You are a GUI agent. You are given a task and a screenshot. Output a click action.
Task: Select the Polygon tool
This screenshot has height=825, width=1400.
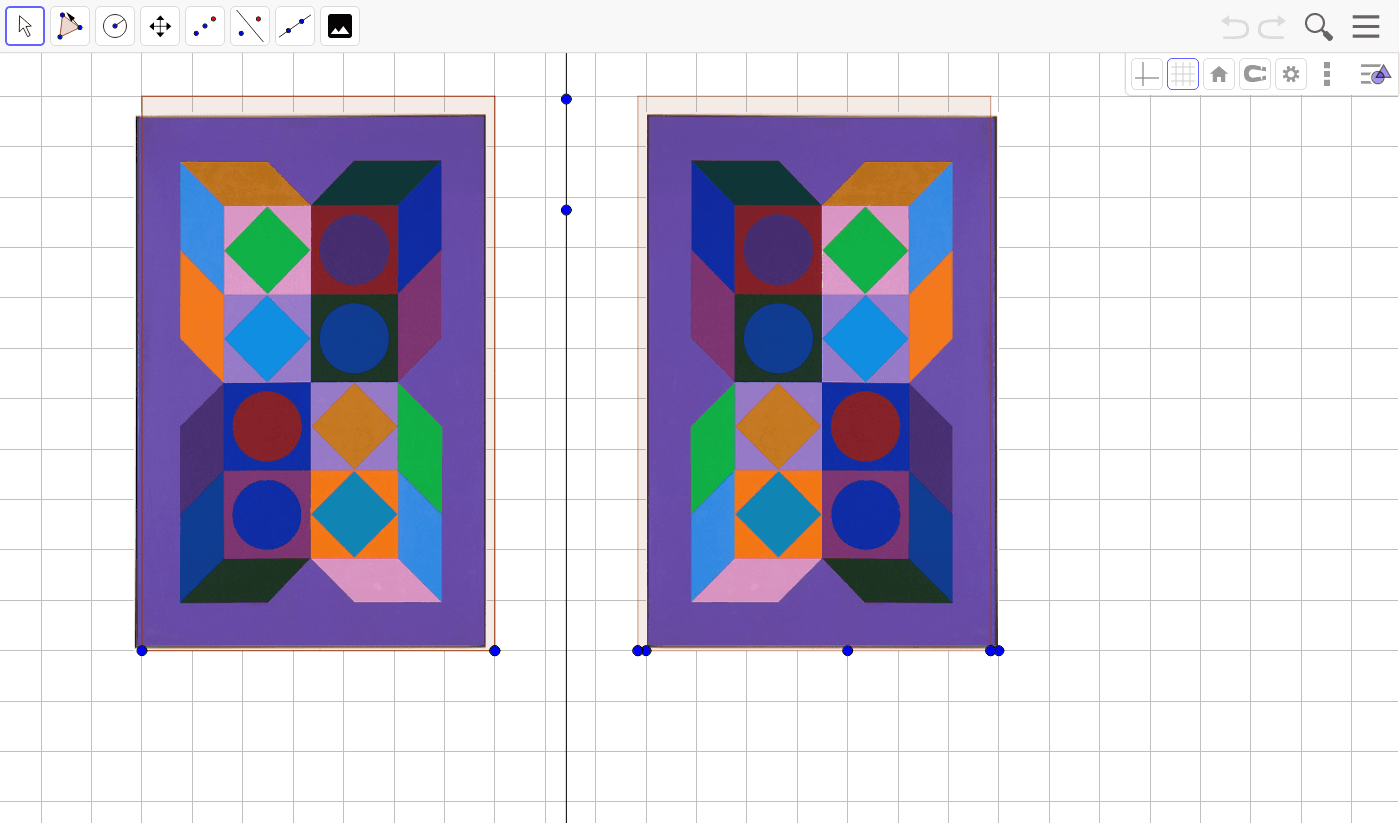pos(70,26)
